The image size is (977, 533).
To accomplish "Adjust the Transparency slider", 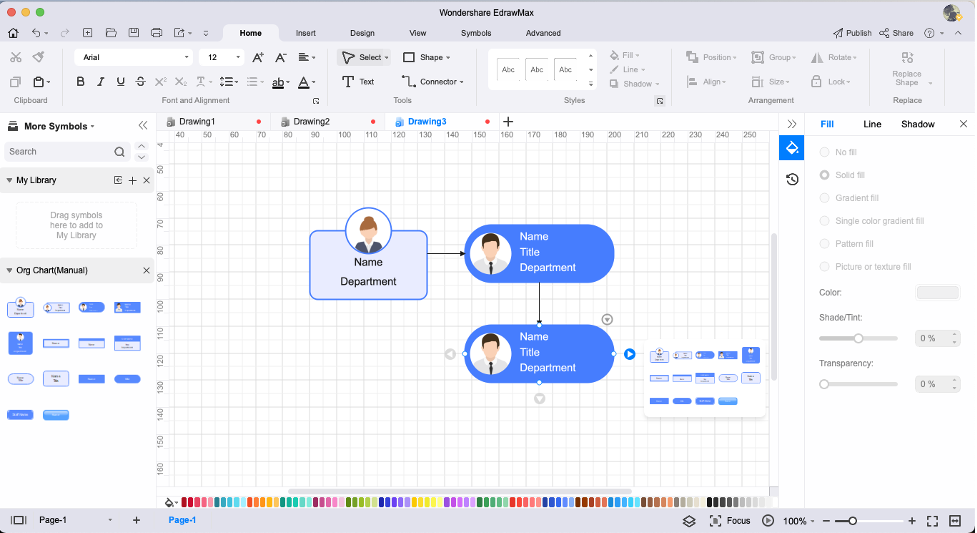I will coord(858,384).
